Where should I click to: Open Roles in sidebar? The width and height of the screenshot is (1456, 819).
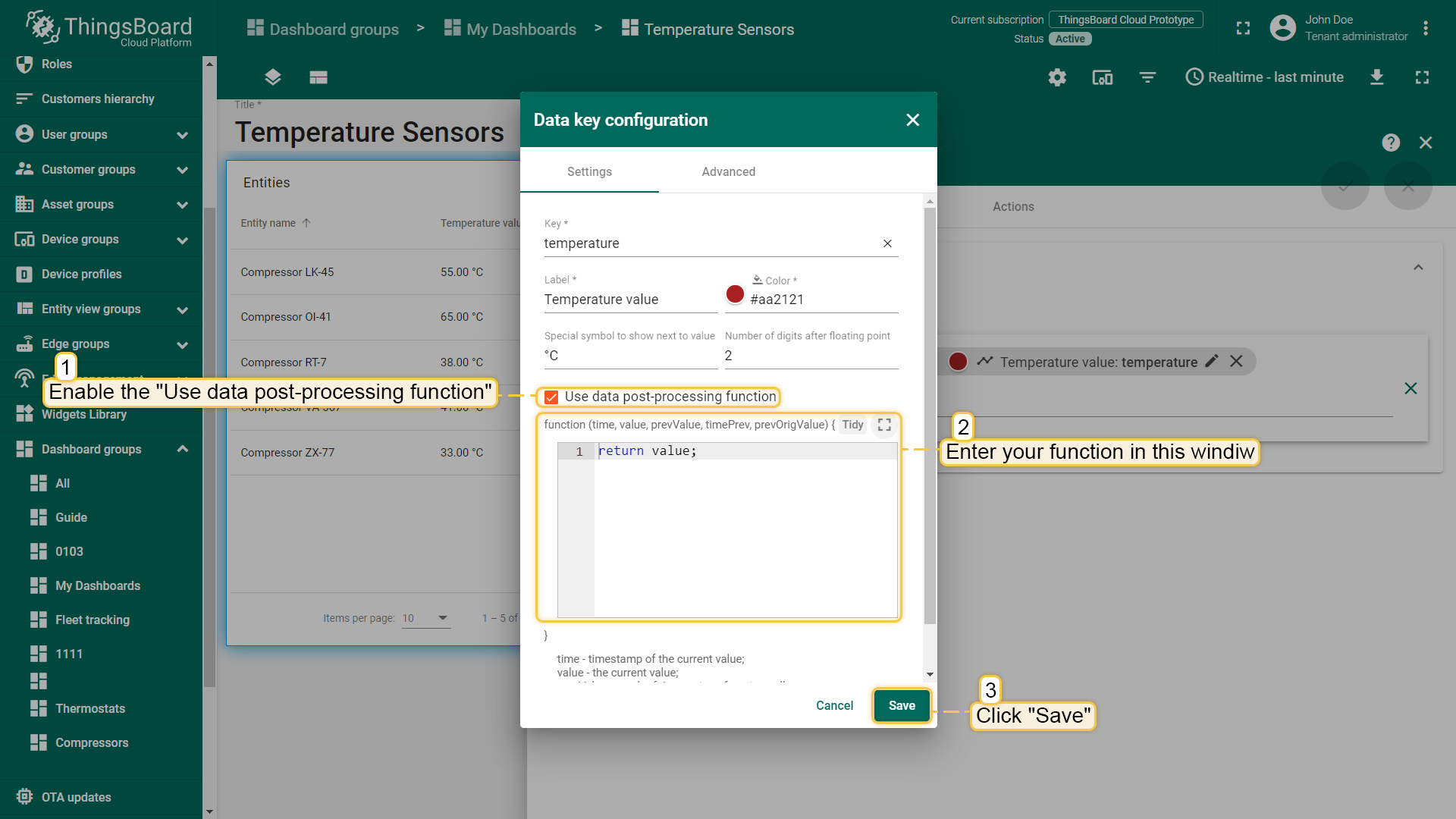pos(102,64)
